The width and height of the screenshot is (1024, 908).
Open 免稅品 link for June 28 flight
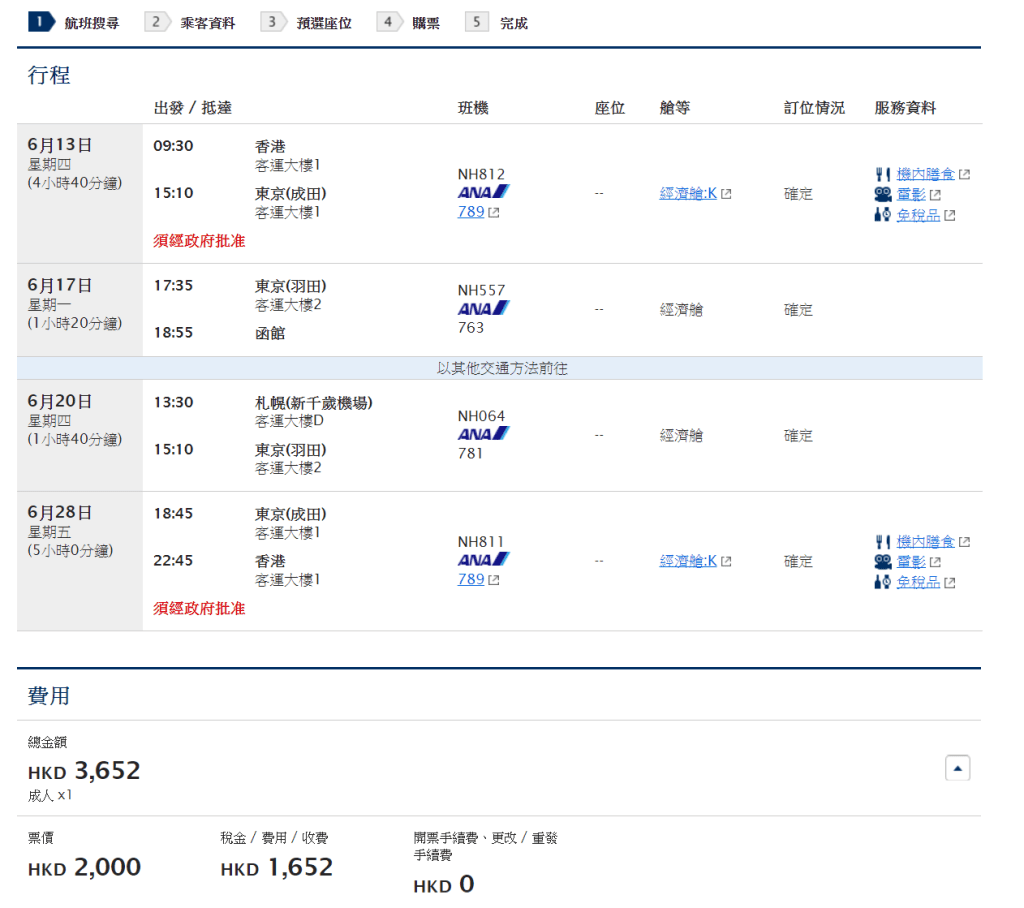918,582
